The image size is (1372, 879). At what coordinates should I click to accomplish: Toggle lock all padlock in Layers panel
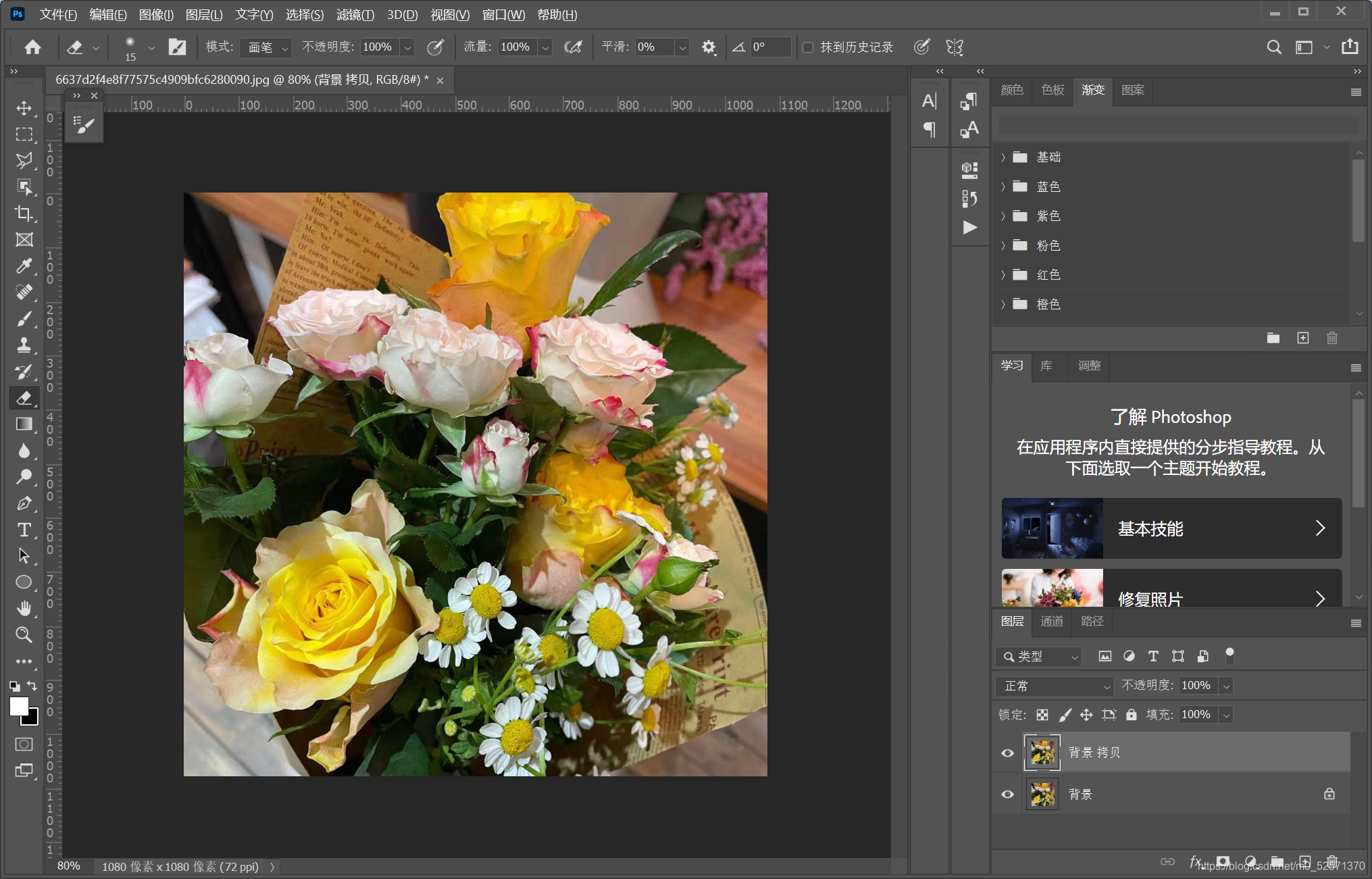(x=1132, y=715)
